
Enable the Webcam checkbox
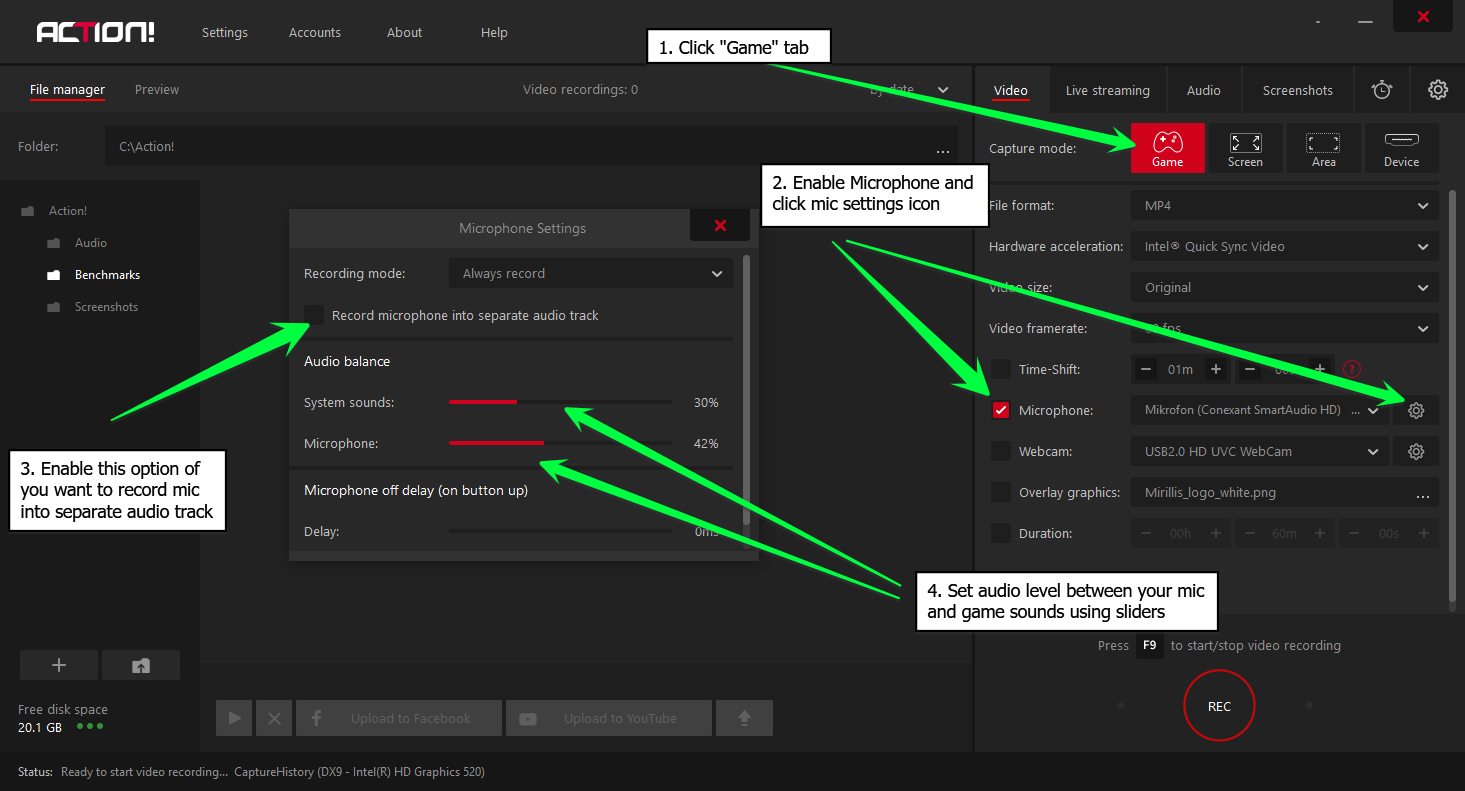1001,451
